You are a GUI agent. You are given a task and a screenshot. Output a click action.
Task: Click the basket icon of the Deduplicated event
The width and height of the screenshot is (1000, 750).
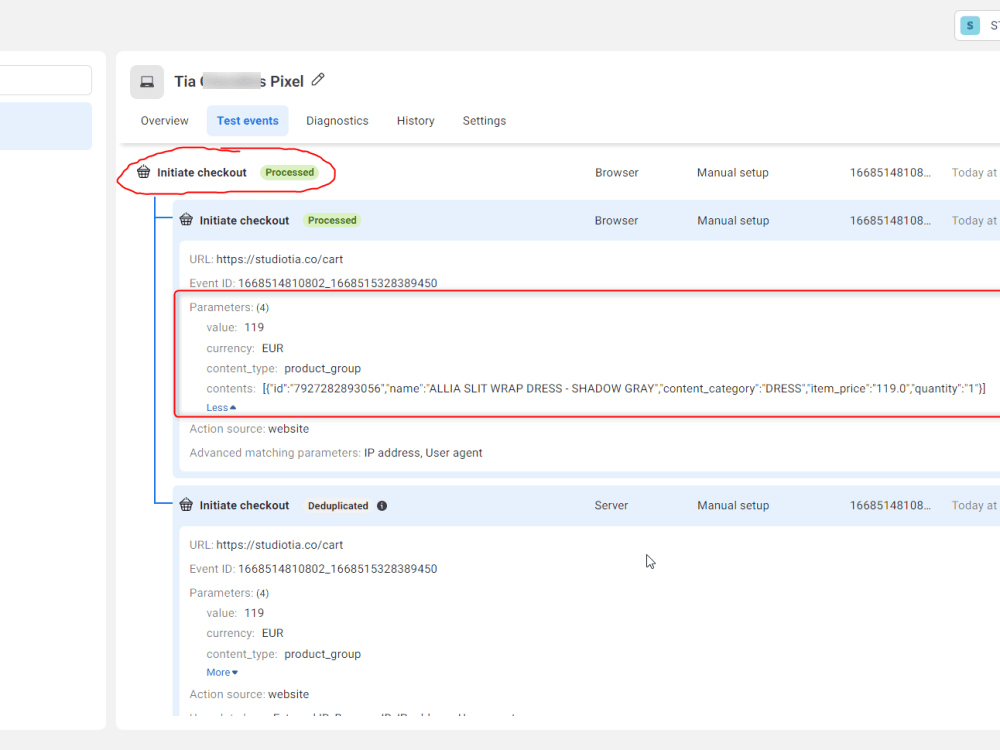pos(186,504)
